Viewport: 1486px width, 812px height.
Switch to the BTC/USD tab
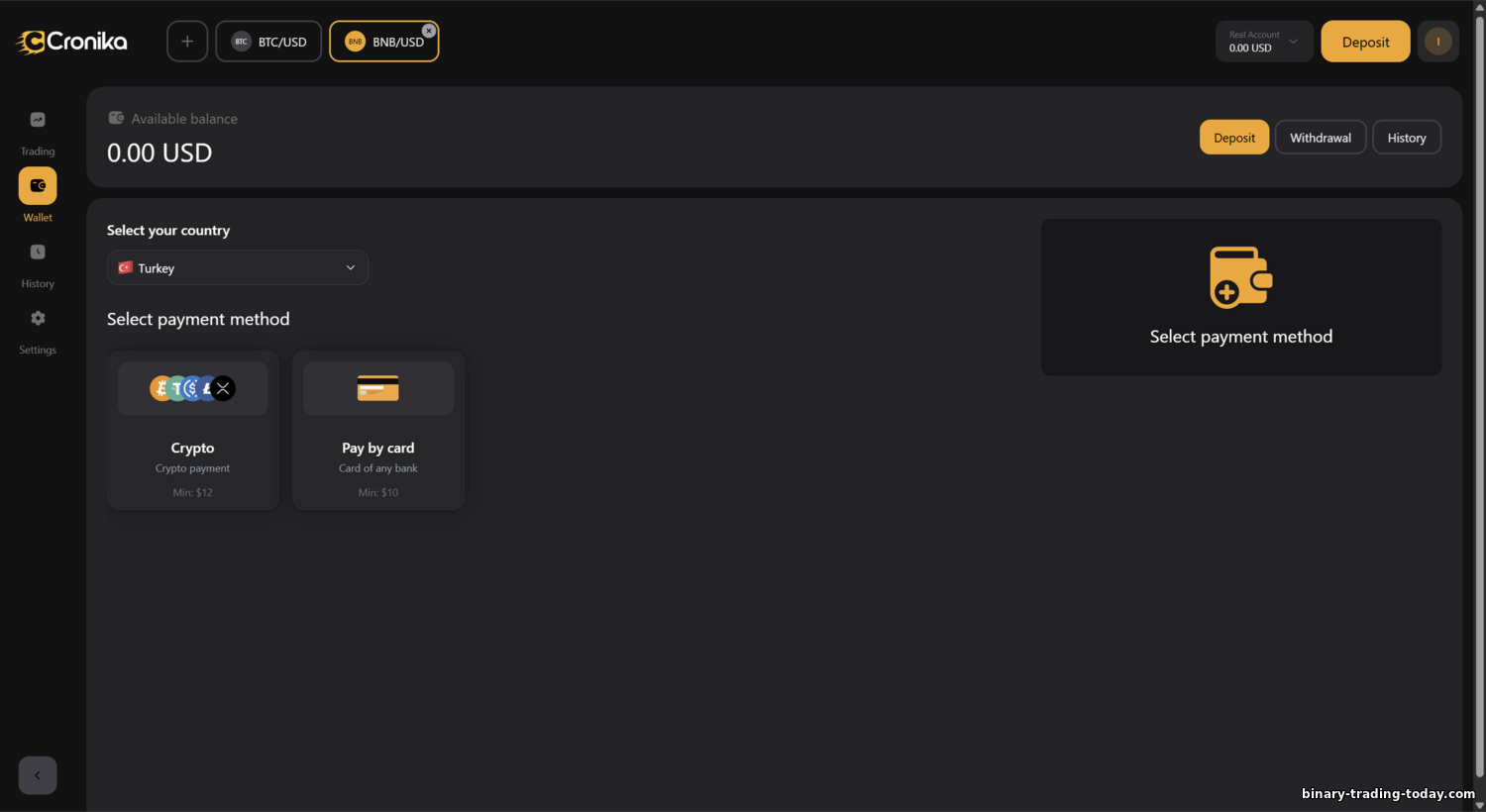[269, 42]
